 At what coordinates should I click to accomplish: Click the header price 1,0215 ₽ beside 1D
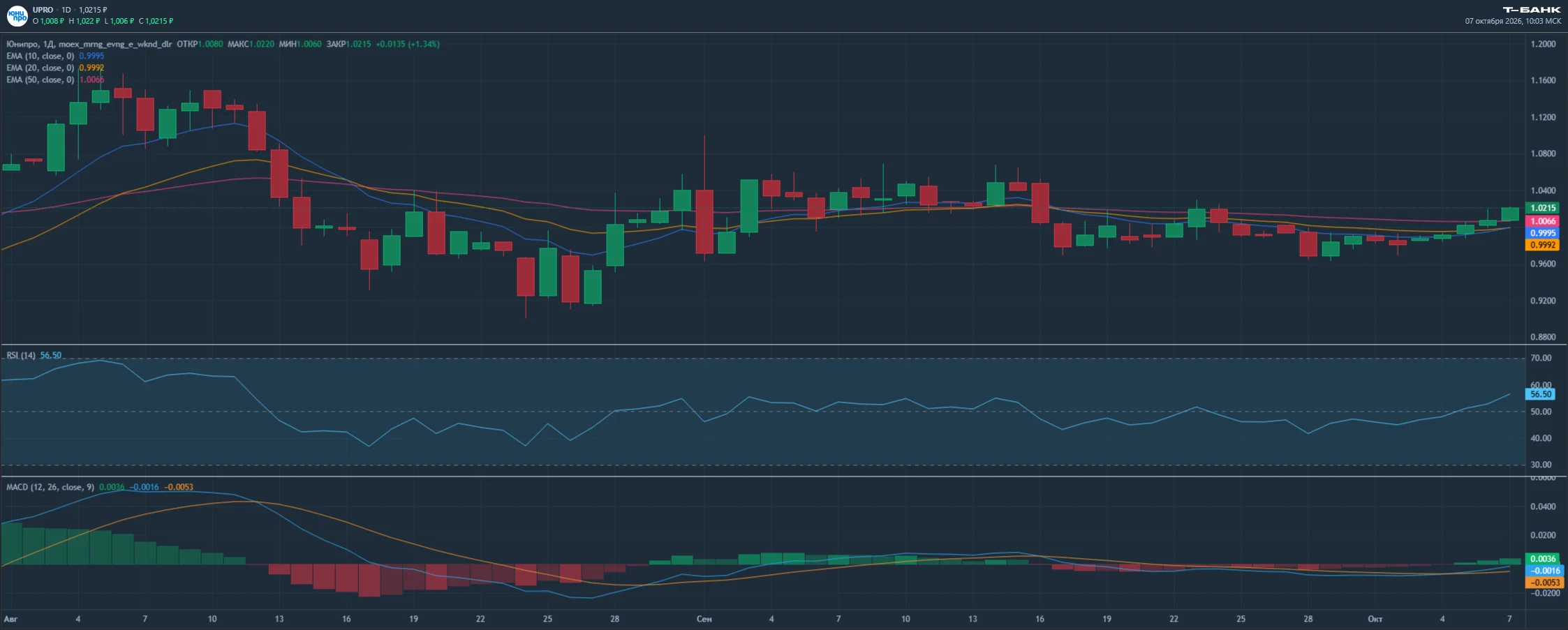click(x=93, y=10)
